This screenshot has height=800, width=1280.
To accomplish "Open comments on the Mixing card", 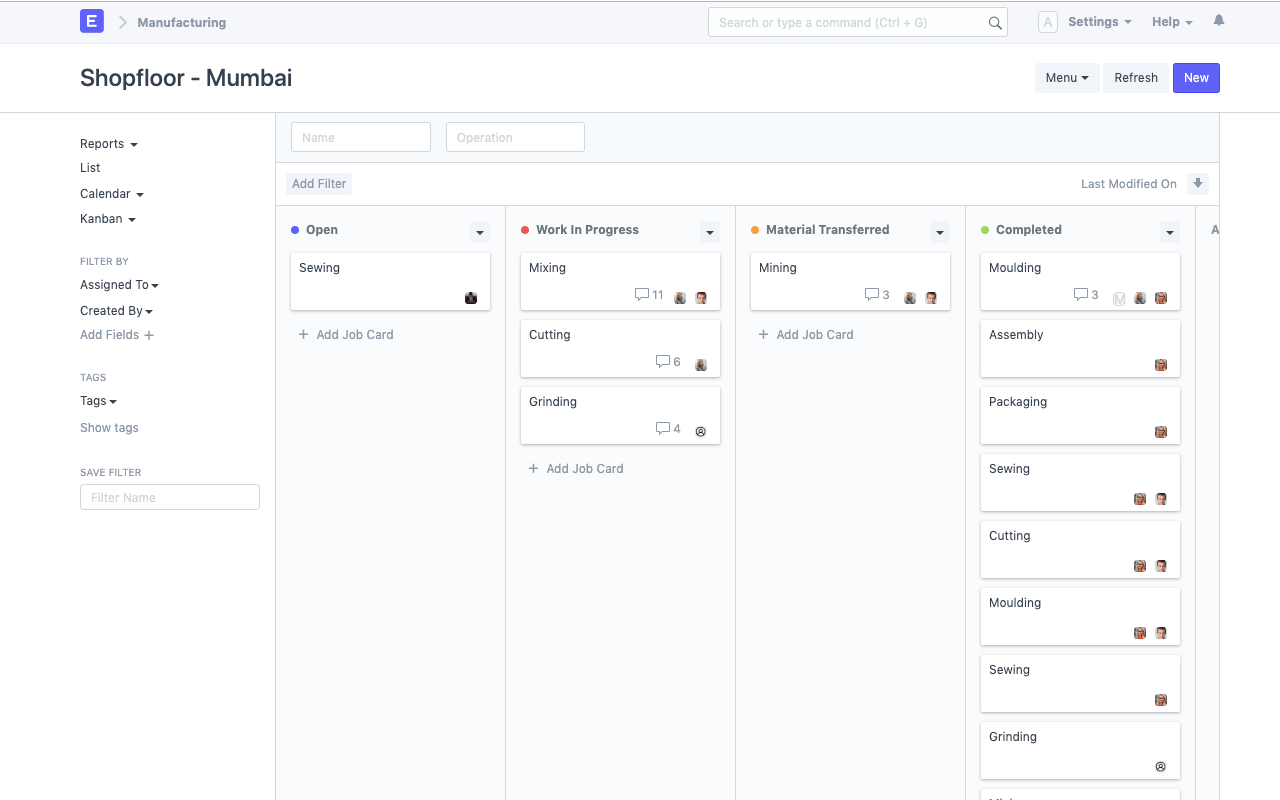I will click(642, 295).
